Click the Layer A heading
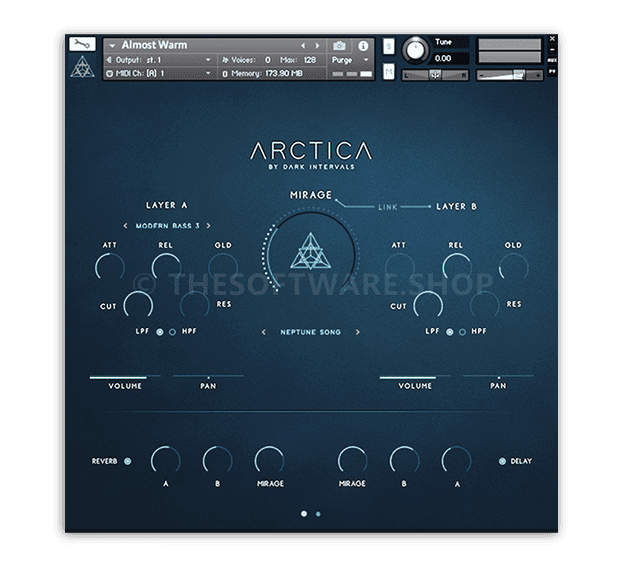 pyautogui.click(x=166, y=205)
